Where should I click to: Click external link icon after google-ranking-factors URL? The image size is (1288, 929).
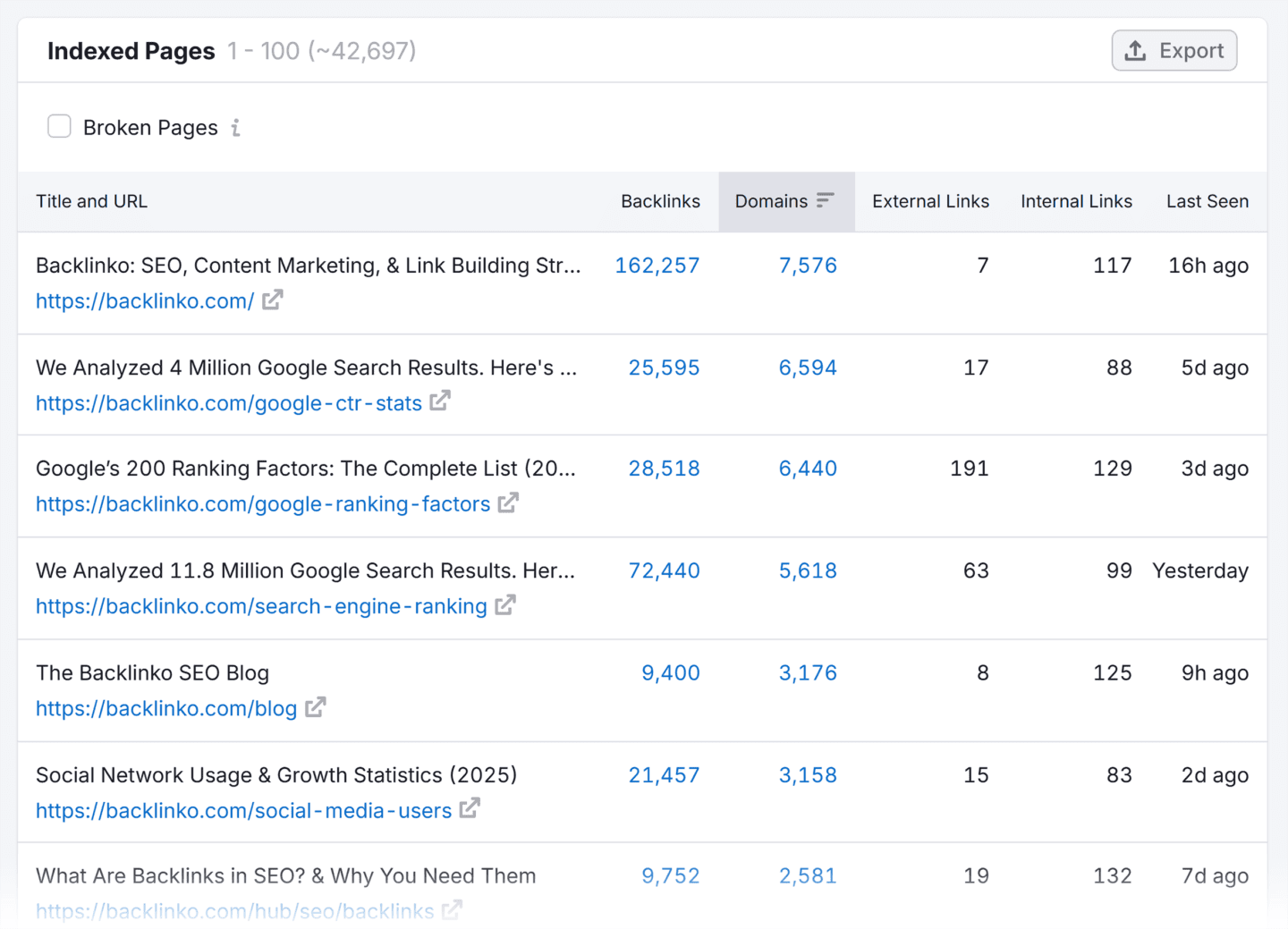point(508,503)
